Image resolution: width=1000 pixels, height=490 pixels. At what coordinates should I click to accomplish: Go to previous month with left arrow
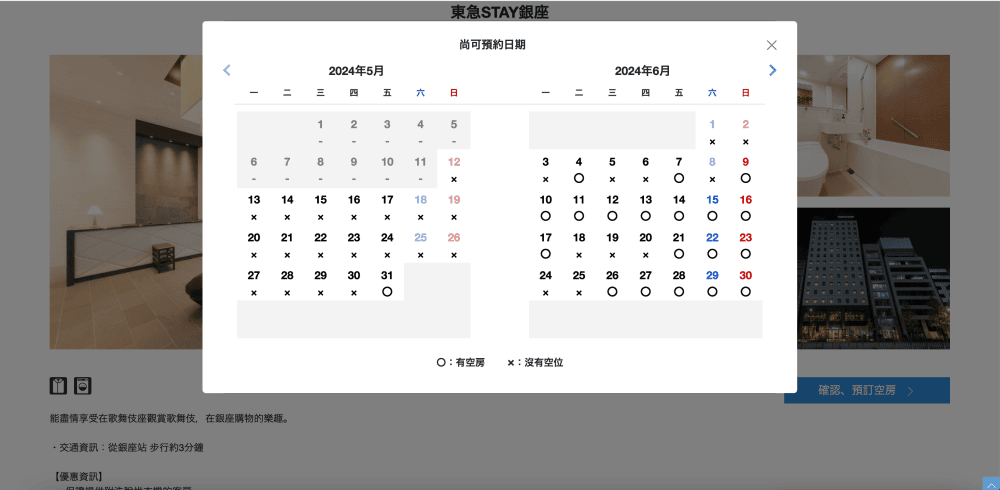tap(226, 70)
